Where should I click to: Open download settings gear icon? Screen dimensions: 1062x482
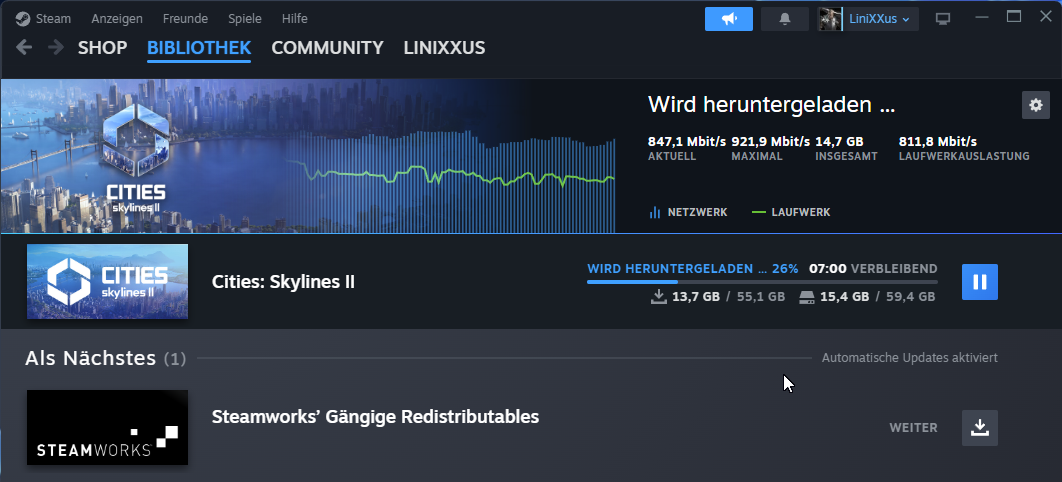(1036, 105)
